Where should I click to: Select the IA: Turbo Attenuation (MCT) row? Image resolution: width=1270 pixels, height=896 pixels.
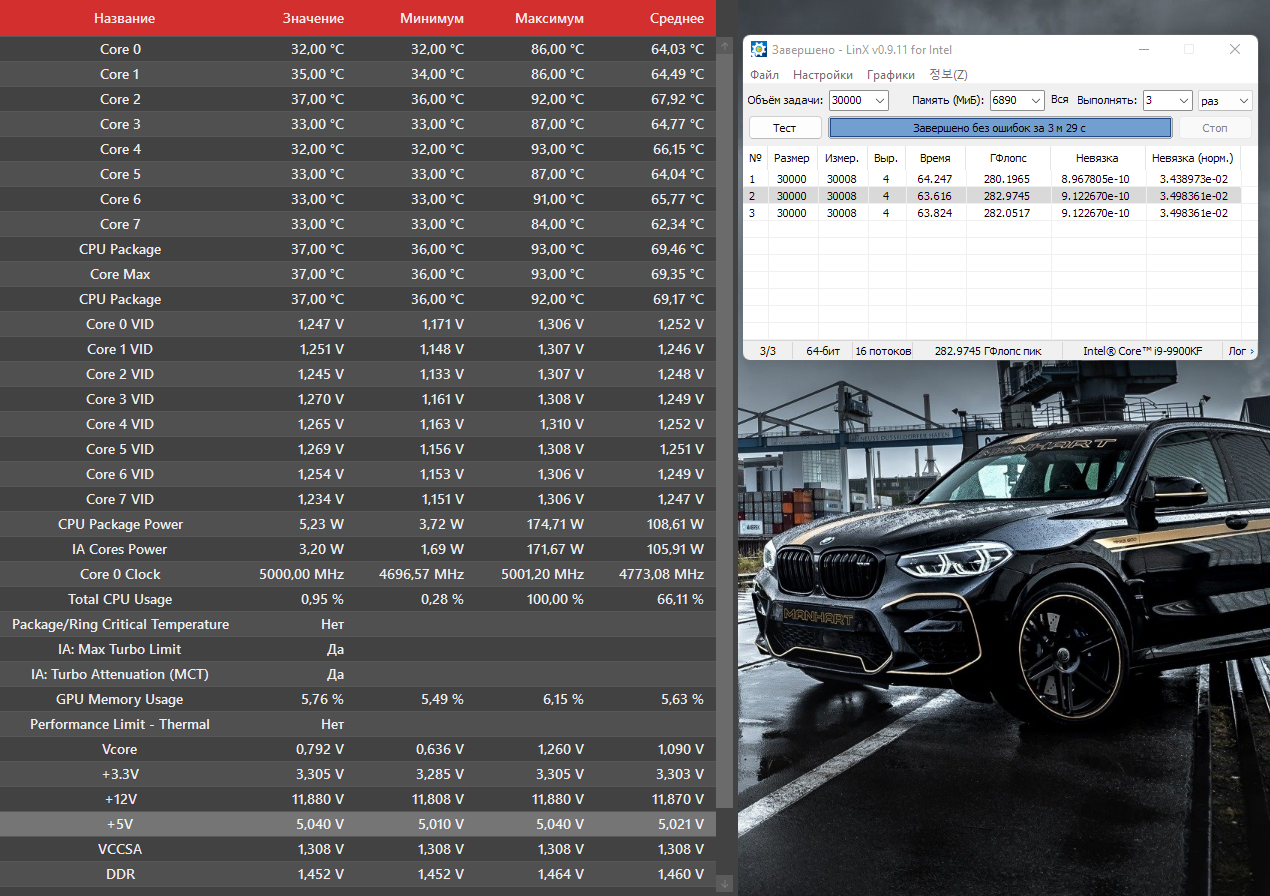pos(358,674)
